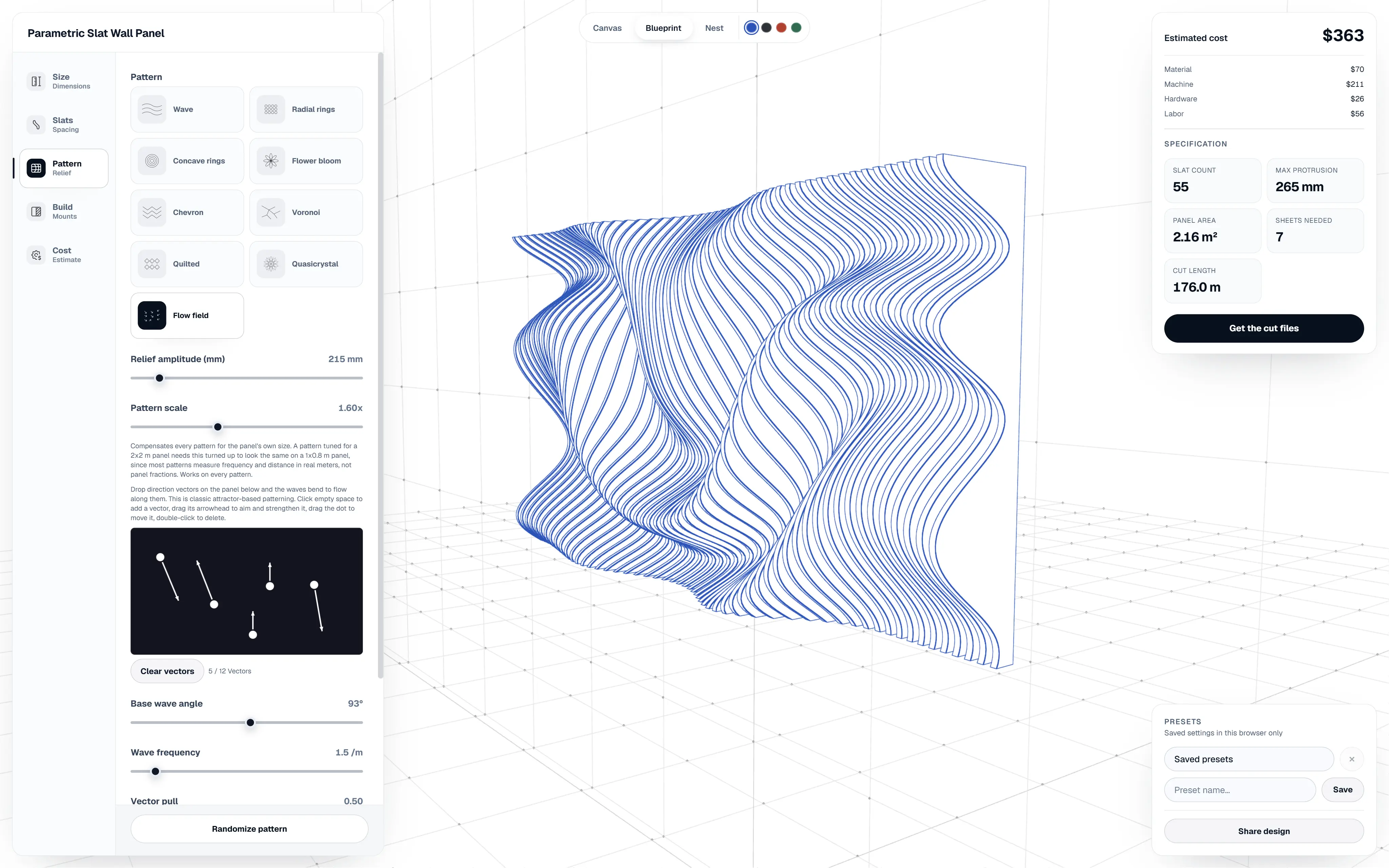This screenshot has height=868, width=1389.
Task: Choose the Flow field pattern icon
Action: point(152,316)
